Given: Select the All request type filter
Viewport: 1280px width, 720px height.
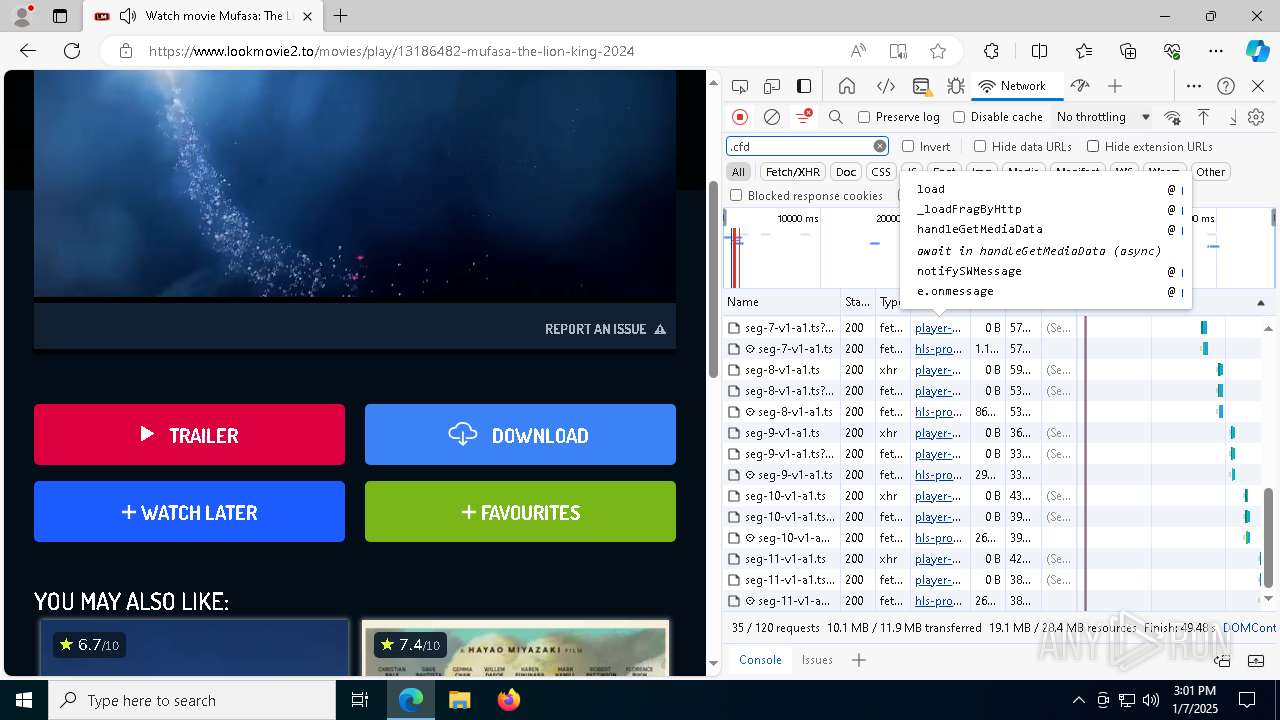Looking at the screenshot, I should pos(738,172).
